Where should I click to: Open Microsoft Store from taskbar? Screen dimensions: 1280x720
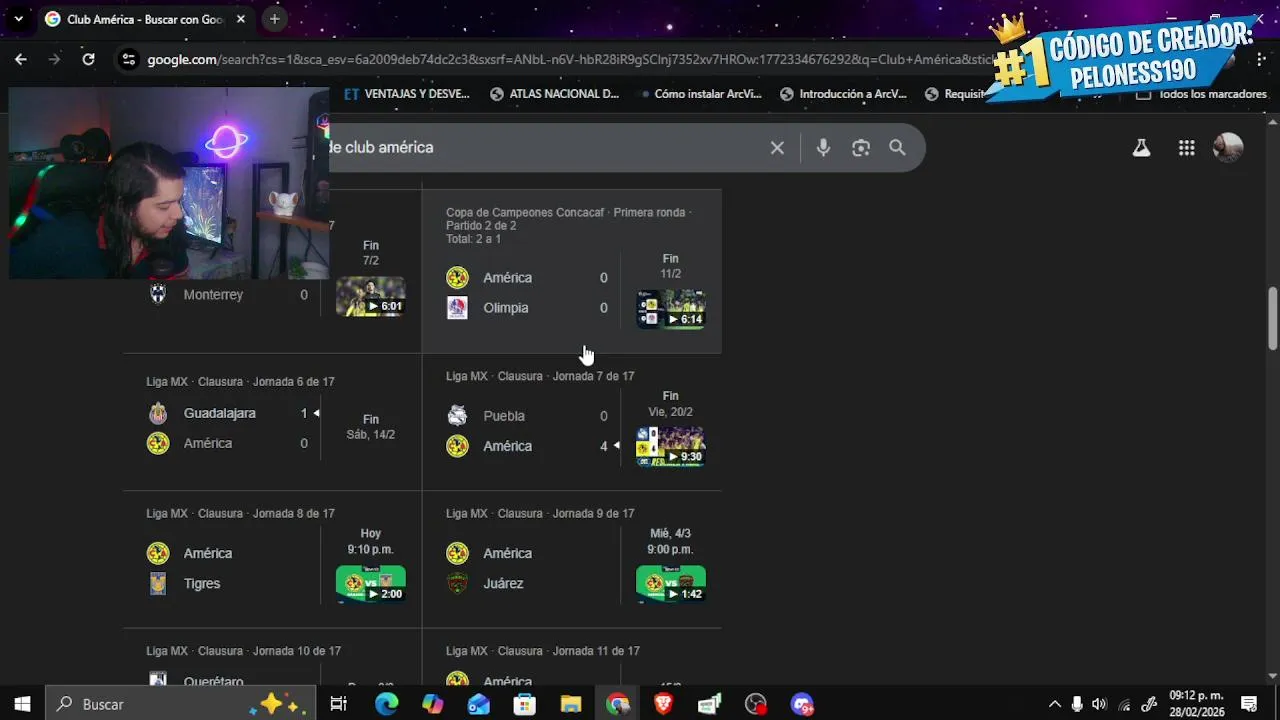(525, 704)
